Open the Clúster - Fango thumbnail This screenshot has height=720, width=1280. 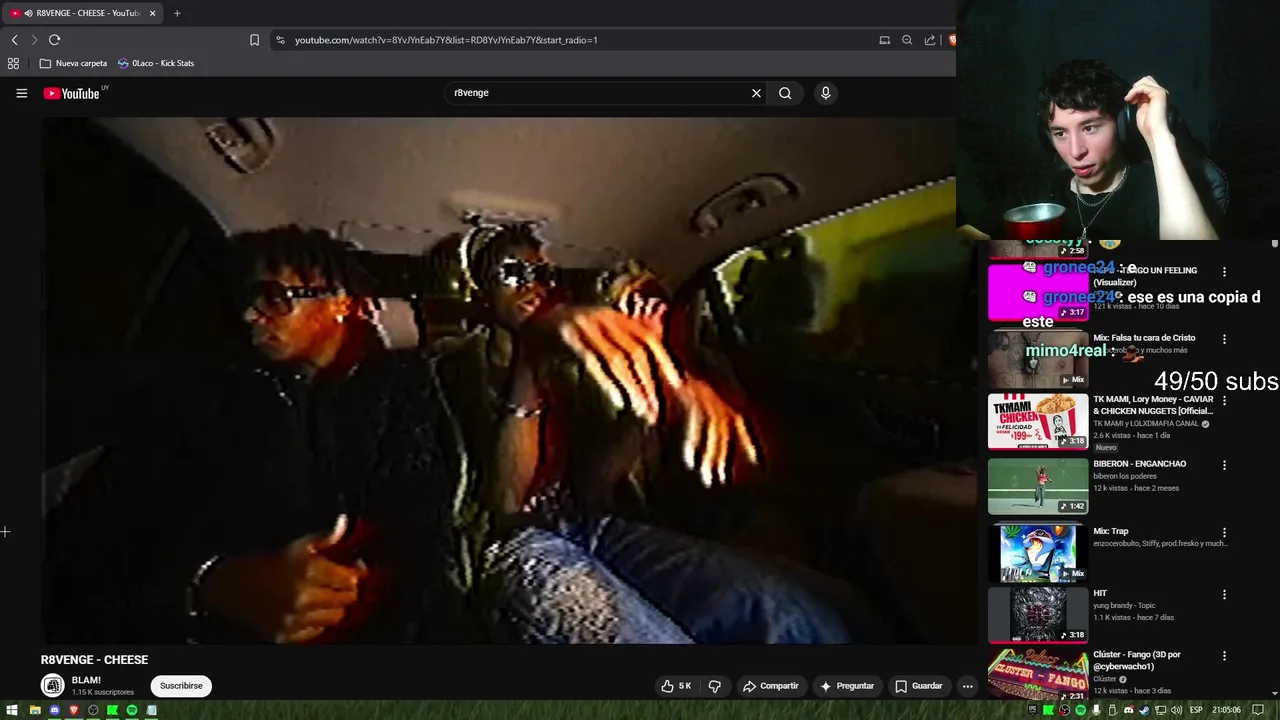tap(1038, 674)
